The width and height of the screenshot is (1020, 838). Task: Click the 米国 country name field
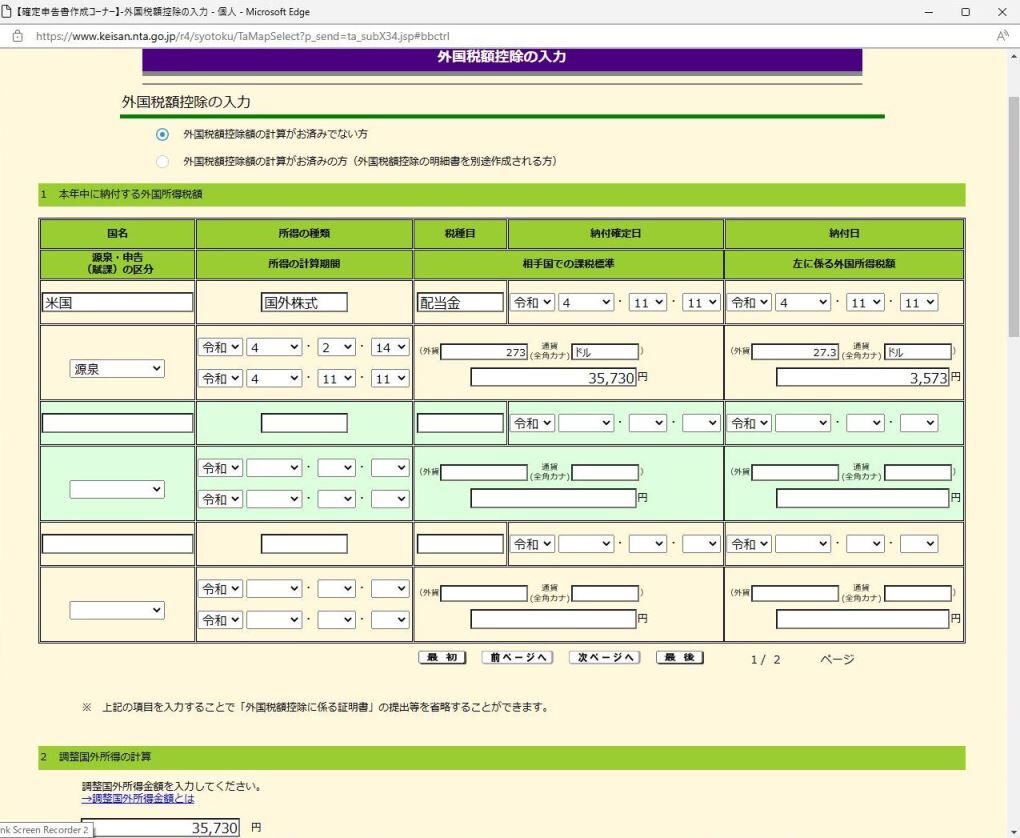[118, 303]
